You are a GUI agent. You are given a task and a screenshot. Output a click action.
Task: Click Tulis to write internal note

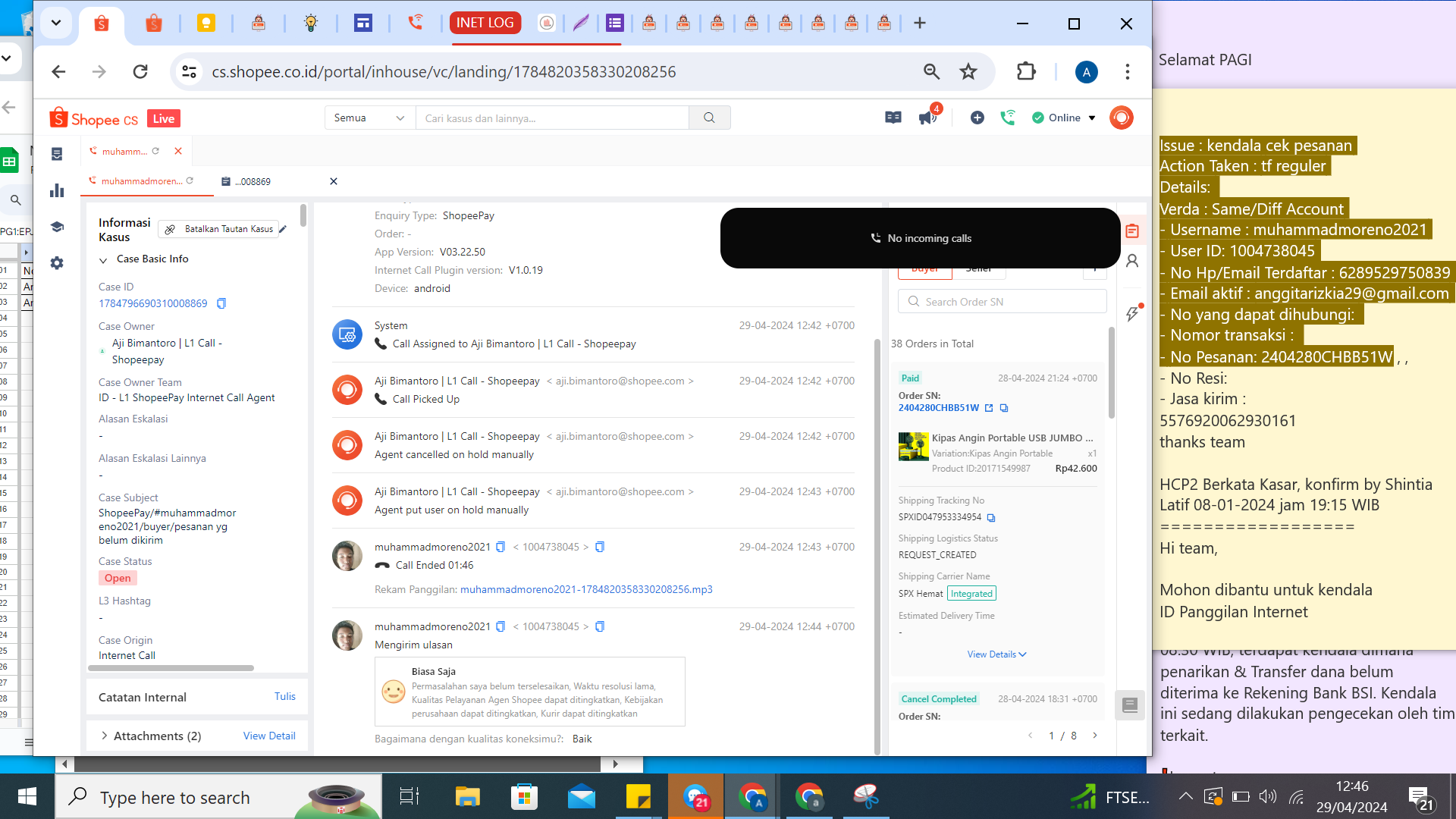(x=284, y=696)
